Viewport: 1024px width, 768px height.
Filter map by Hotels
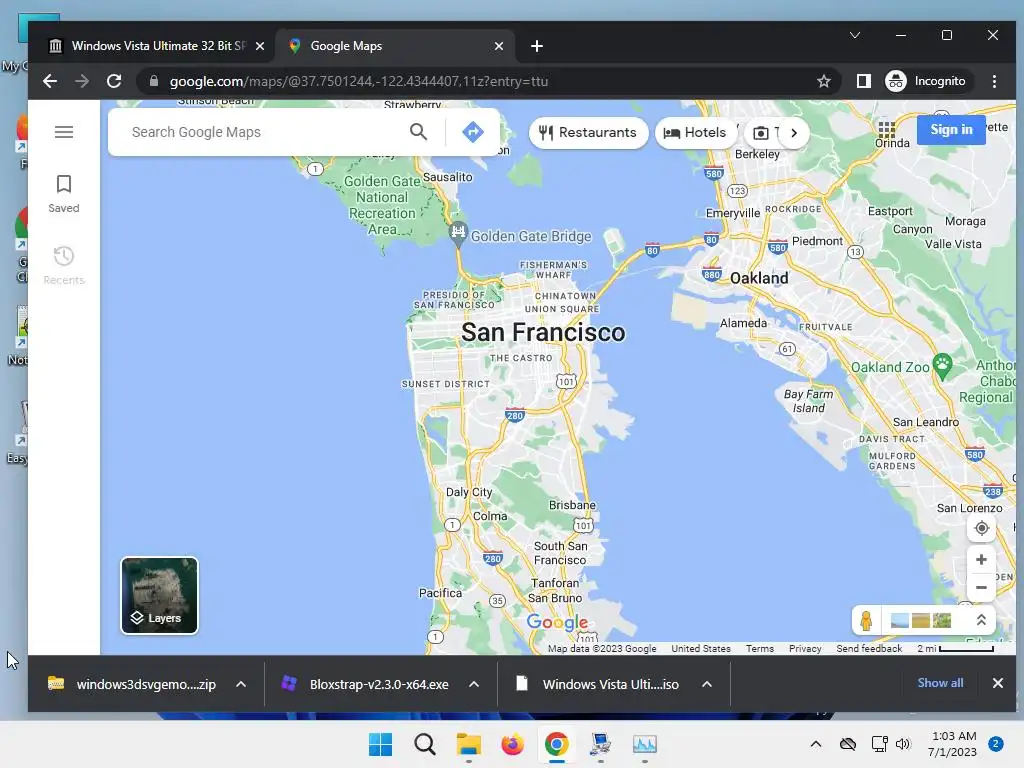click(x=696, y=133)
